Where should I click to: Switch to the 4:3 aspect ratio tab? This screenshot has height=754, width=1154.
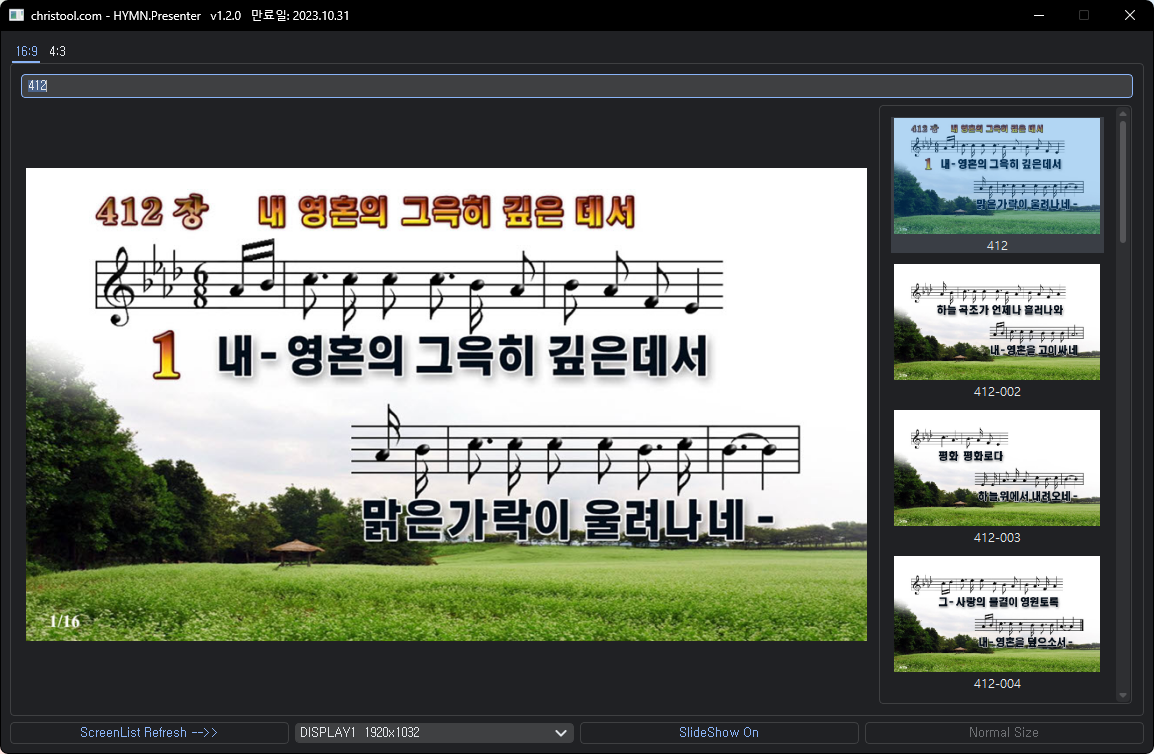pyautogui.click(x=57, y=50)
